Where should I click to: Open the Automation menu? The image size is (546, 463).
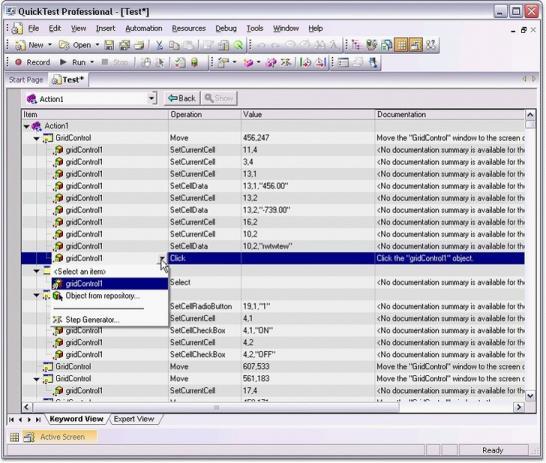(x=143, y=28)
